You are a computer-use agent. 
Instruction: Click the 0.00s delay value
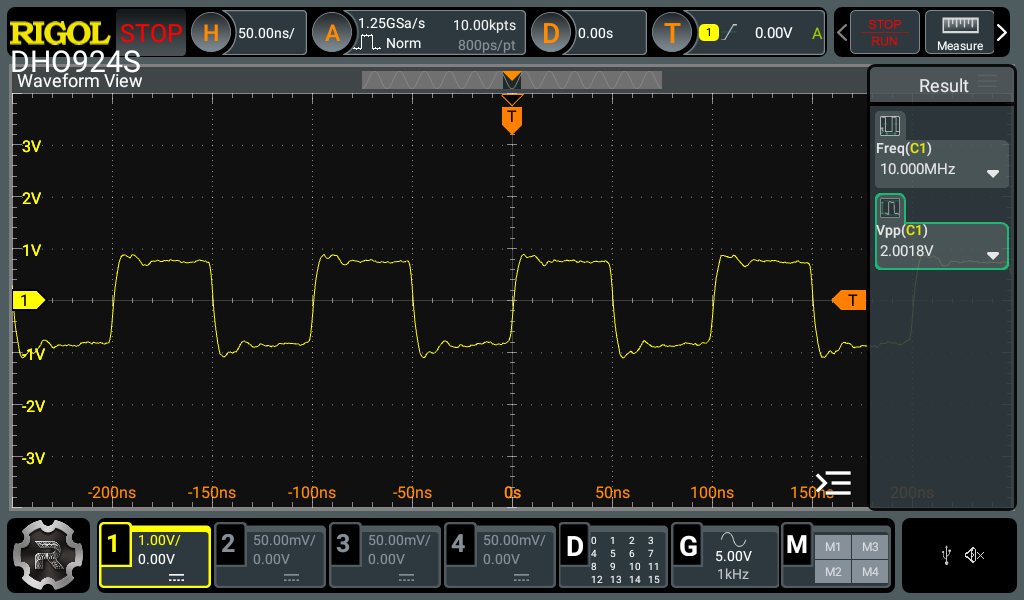[596, 33]
